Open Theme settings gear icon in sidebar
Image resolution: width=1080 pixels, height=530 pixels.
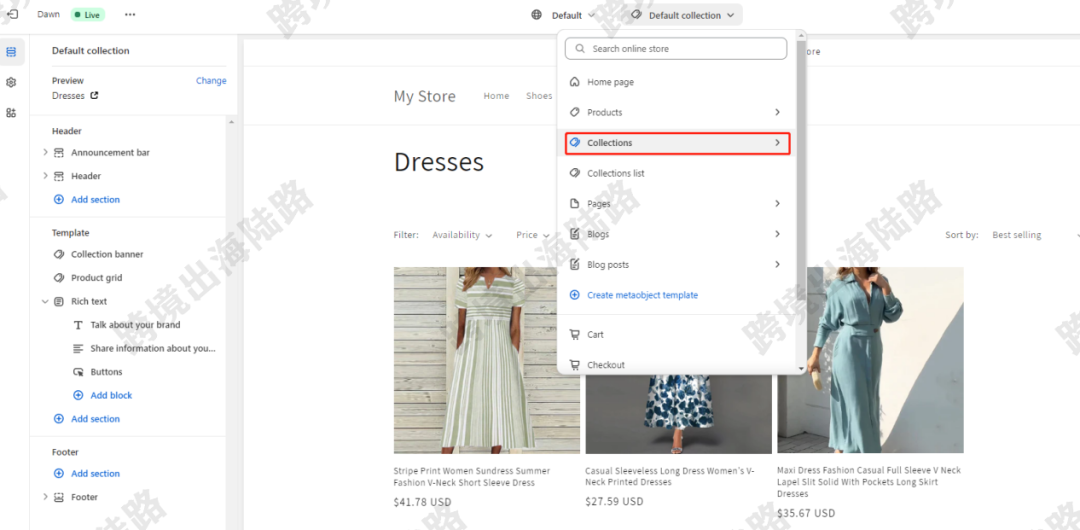11,83
